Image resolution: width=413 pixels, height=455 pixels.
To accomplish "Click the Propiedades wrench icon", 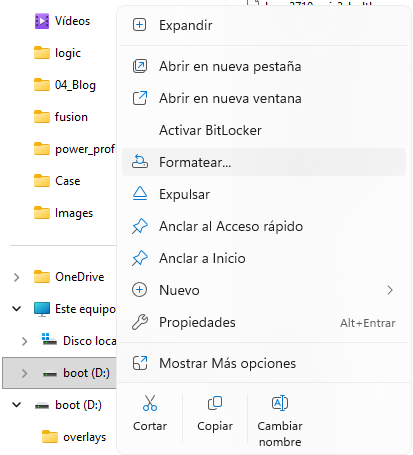I will (140, 322).
